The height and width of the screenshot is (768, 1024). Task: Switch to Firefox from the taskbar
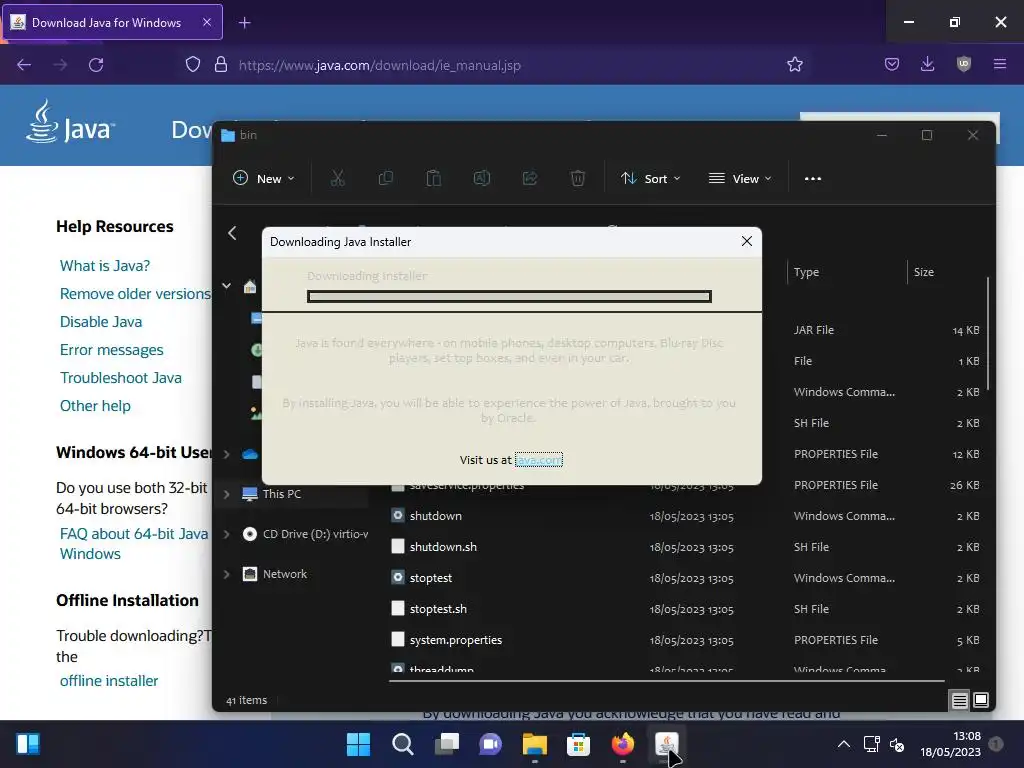coord(622,744)
